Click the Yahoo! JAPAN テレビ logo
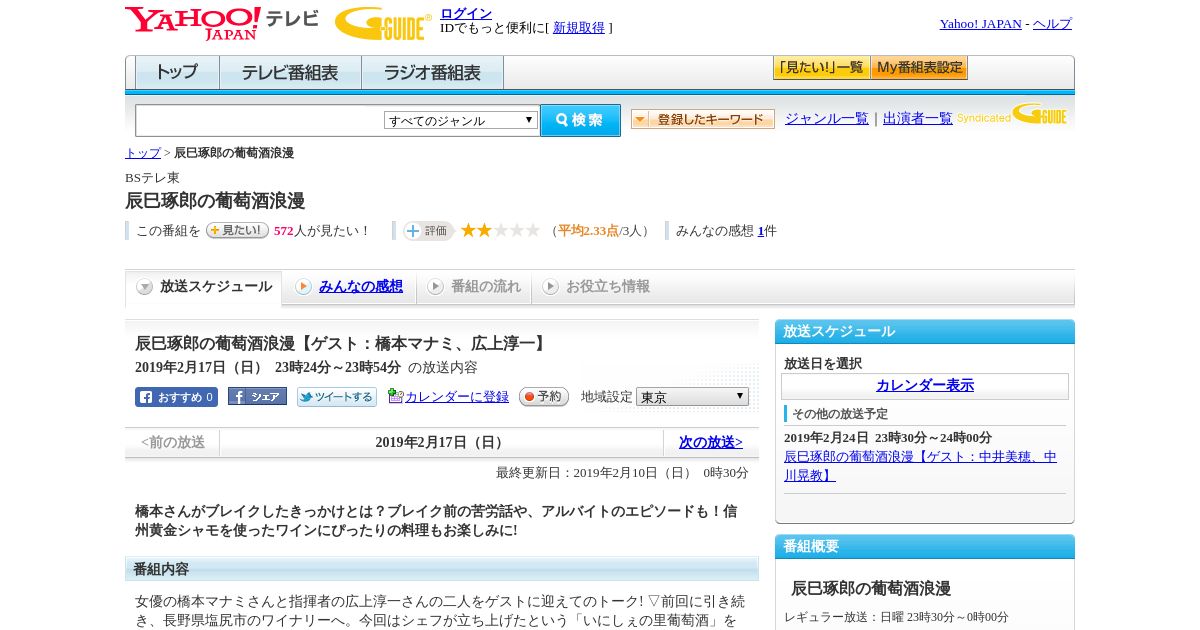 [x=222, y=22]
